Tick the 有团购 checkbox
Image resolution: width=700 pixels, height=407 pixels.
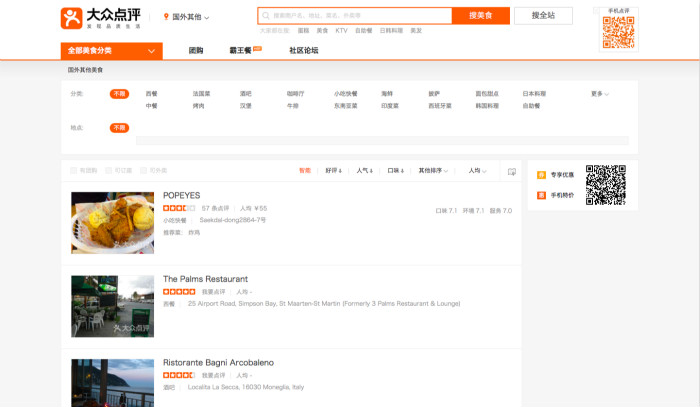pyautogui.click(x=72, y=171)
